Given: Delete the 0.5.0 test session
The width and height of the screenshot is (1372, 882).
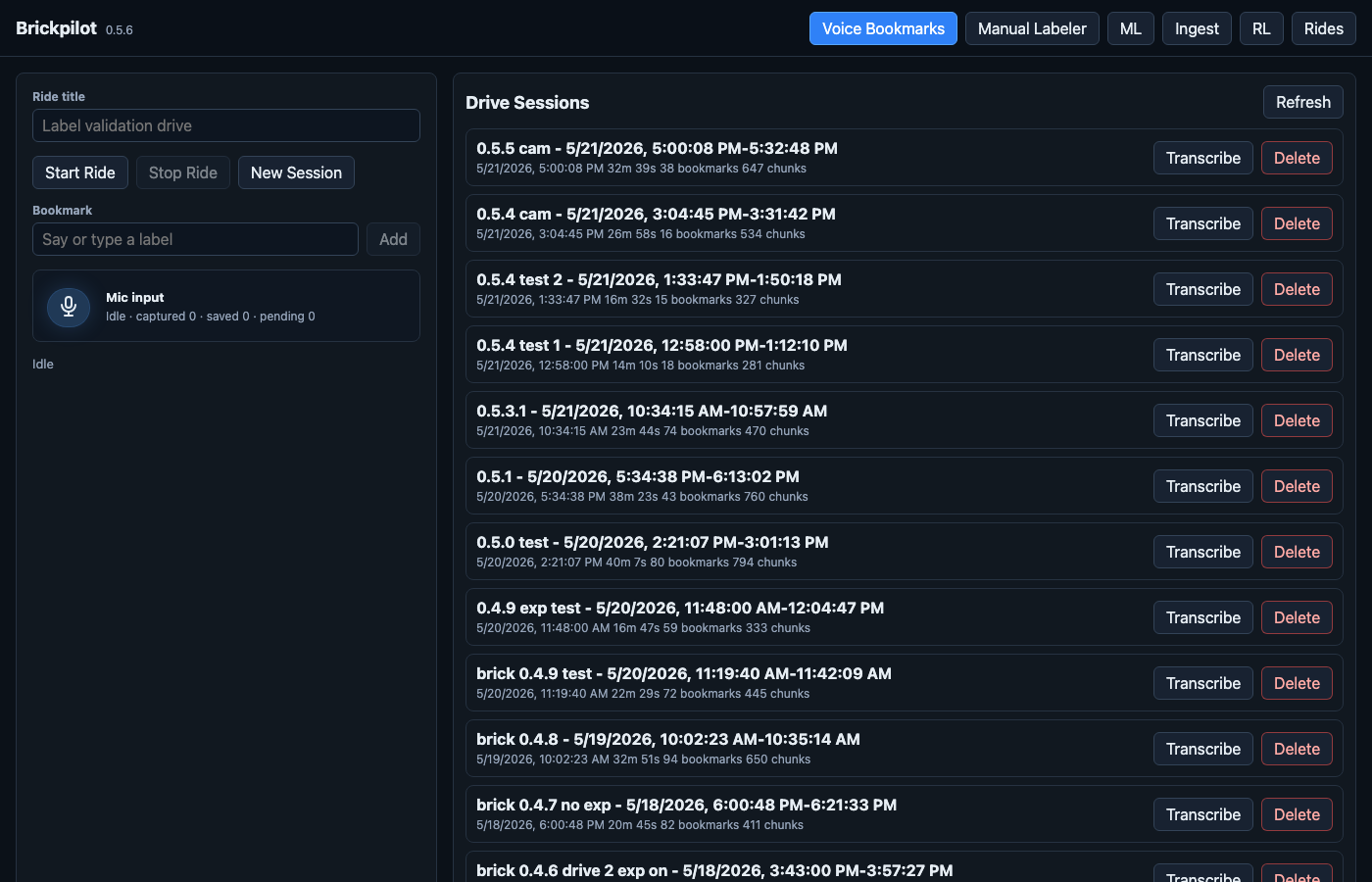Looking at the screenshot, I should tap(1297, 552).
